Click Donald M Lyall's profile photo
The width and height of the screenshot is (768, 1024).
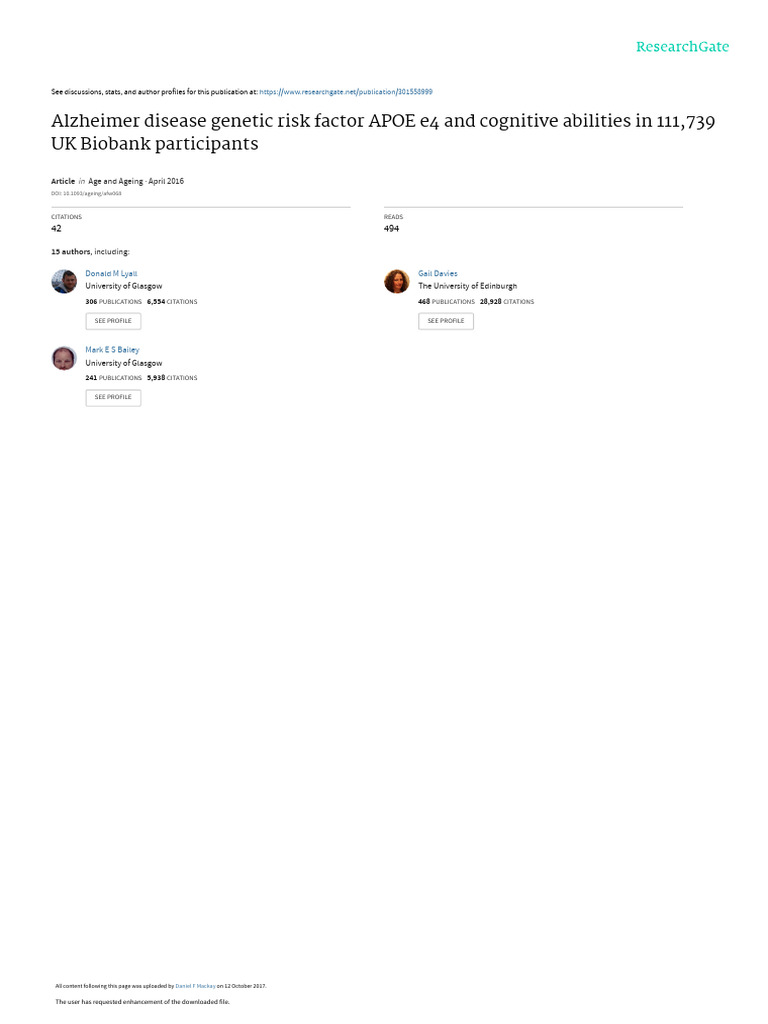64,281
